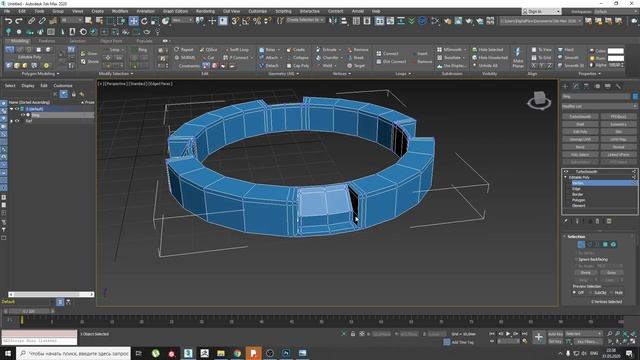This screenshot has height=360, width=640.
Task: Click the Connect loops tool
Action: pos(387,53)
